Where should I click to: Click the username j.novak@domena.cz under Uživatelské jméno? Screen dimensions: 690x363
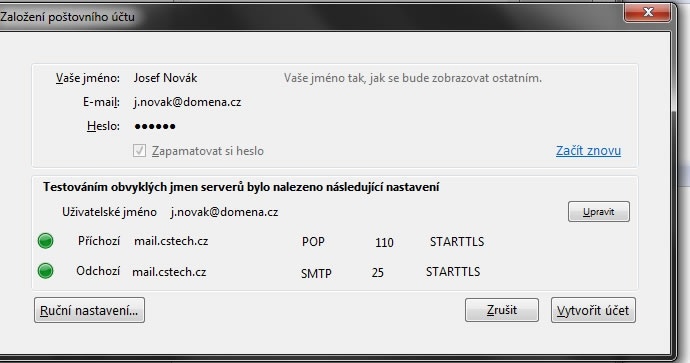pos(224,212)
